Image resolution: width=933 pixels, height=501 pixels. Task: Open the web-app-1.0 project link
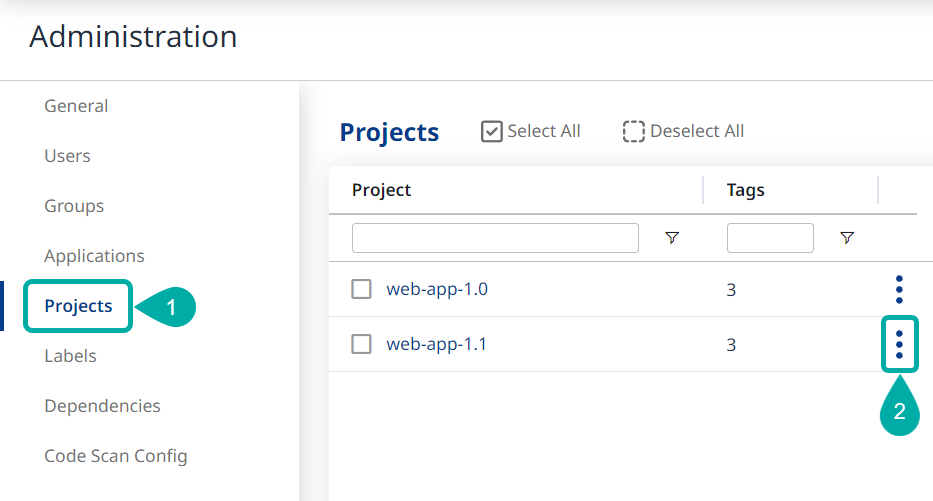(x=437, y=290)
